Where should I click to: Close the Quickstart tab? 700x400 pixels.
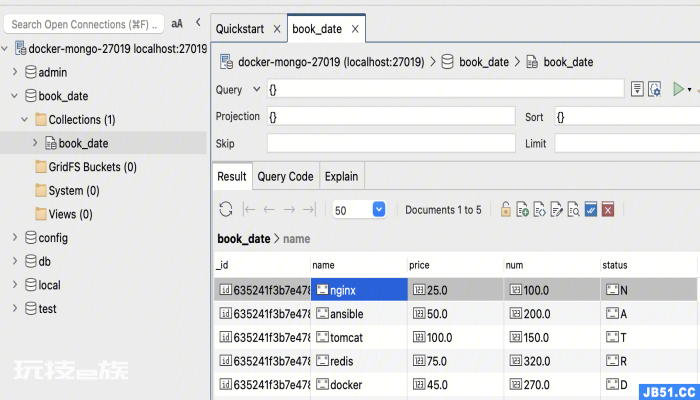point(277,29)
